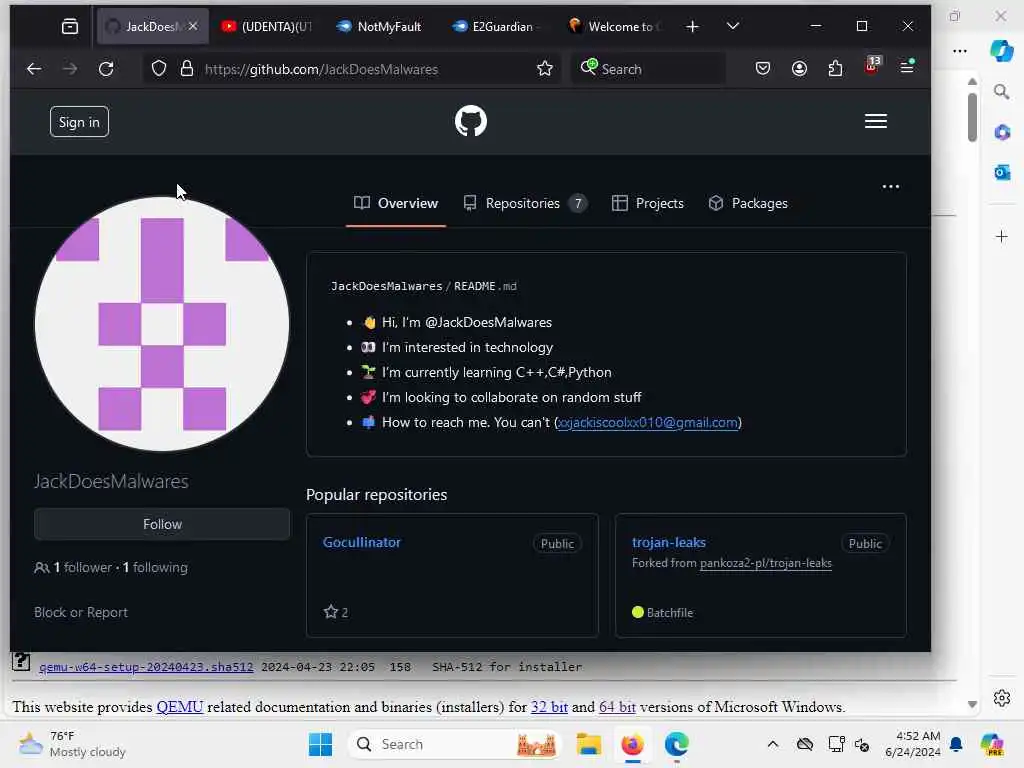Image resolution: width=1024 pixels, height=768 pixels.
Task: Add a sidebar app with the plus icon
Action: pos(1002,236)
